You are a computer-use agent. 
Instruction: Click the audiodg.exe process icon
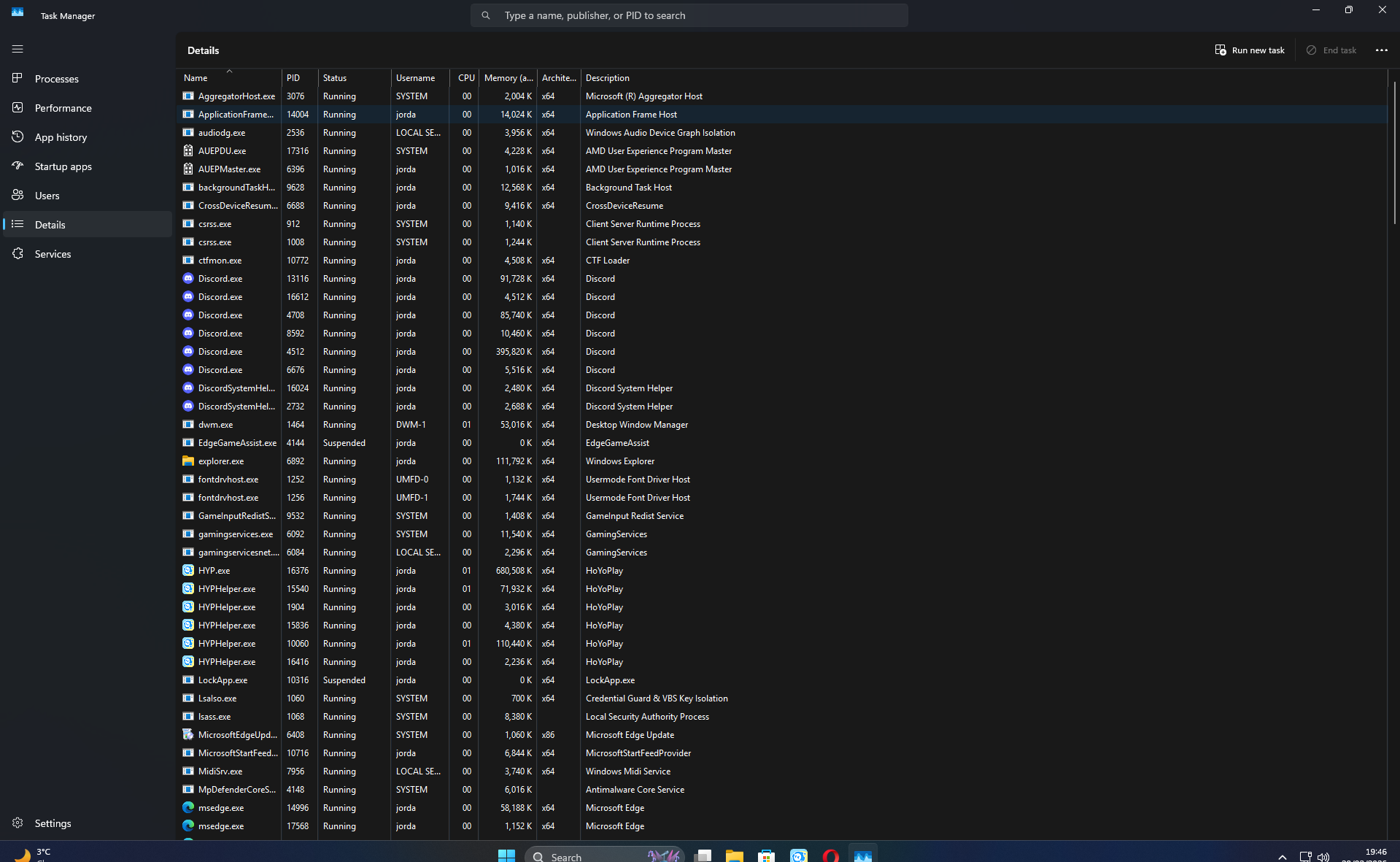(188, 133)
